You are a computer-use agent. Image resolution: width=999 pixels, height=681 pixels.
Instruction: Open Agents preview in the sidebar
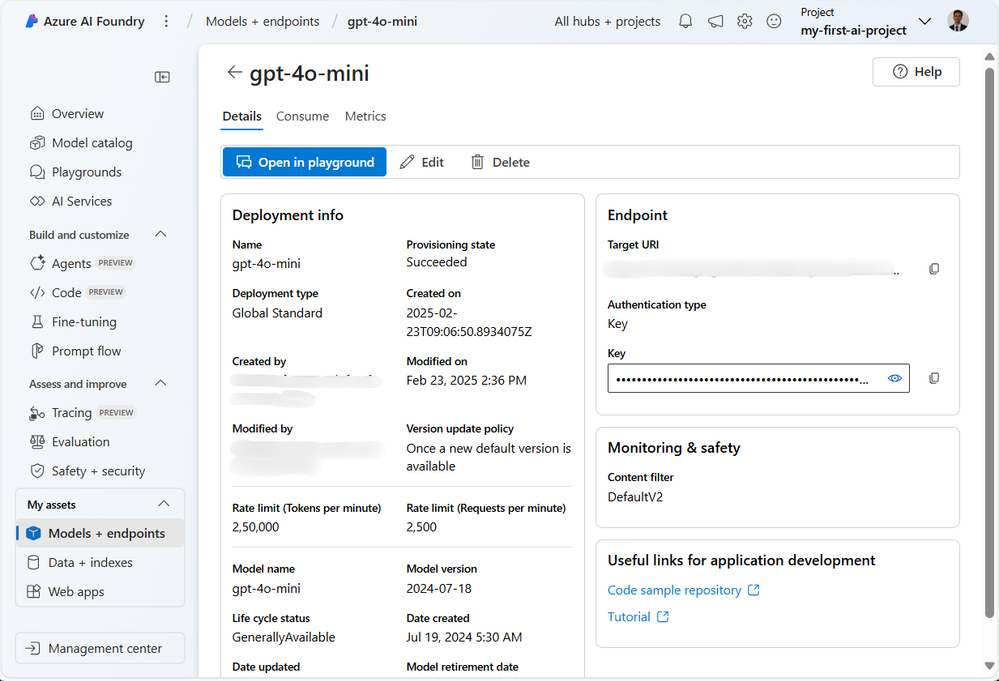coord(82,263)
